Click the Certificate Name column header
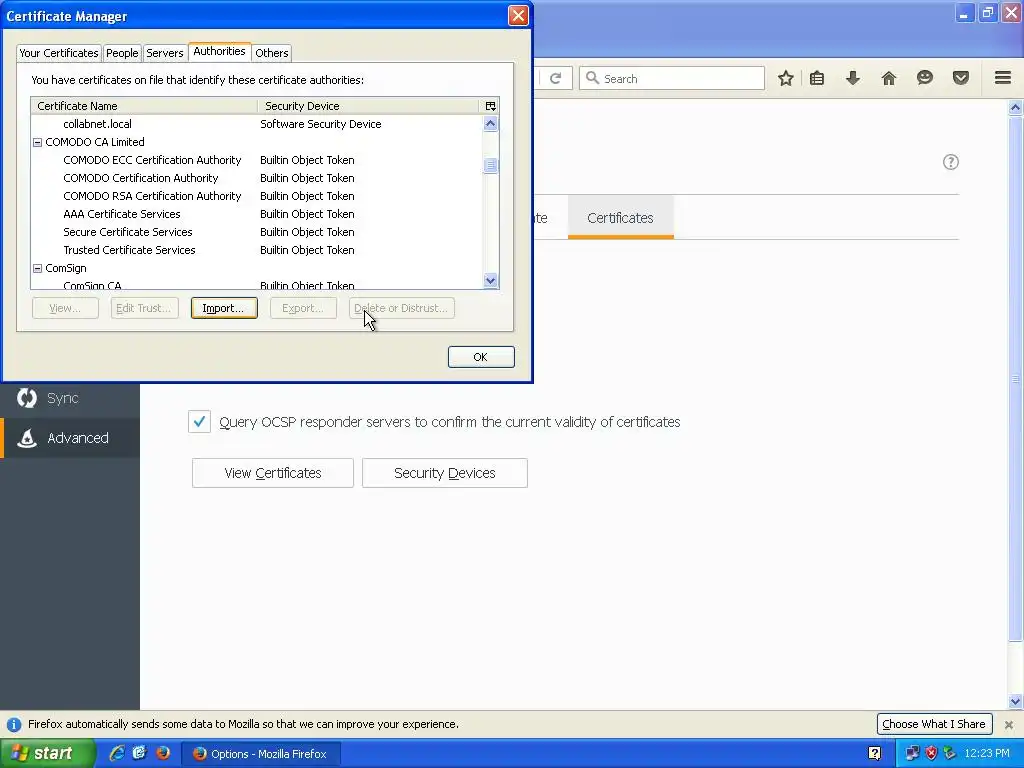The image size is (1024, 768). tap(144, 106)
